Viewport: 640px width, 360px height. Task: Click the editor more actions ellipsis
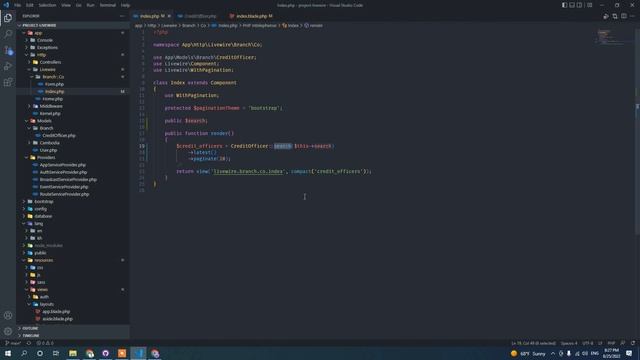632,16
